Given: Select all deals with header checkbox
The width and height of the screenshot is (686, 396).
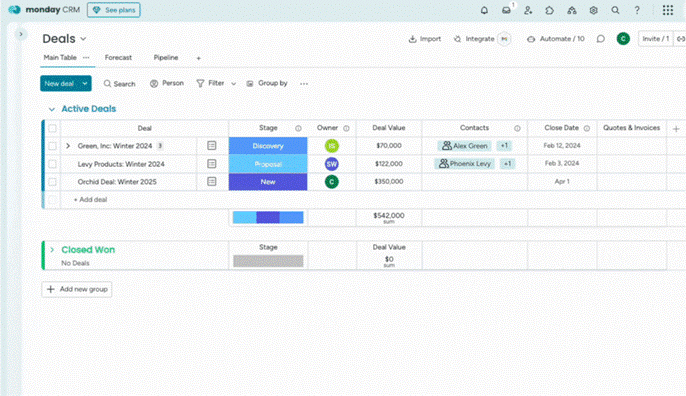Looking at the screenshot, I should click(52, 128).
